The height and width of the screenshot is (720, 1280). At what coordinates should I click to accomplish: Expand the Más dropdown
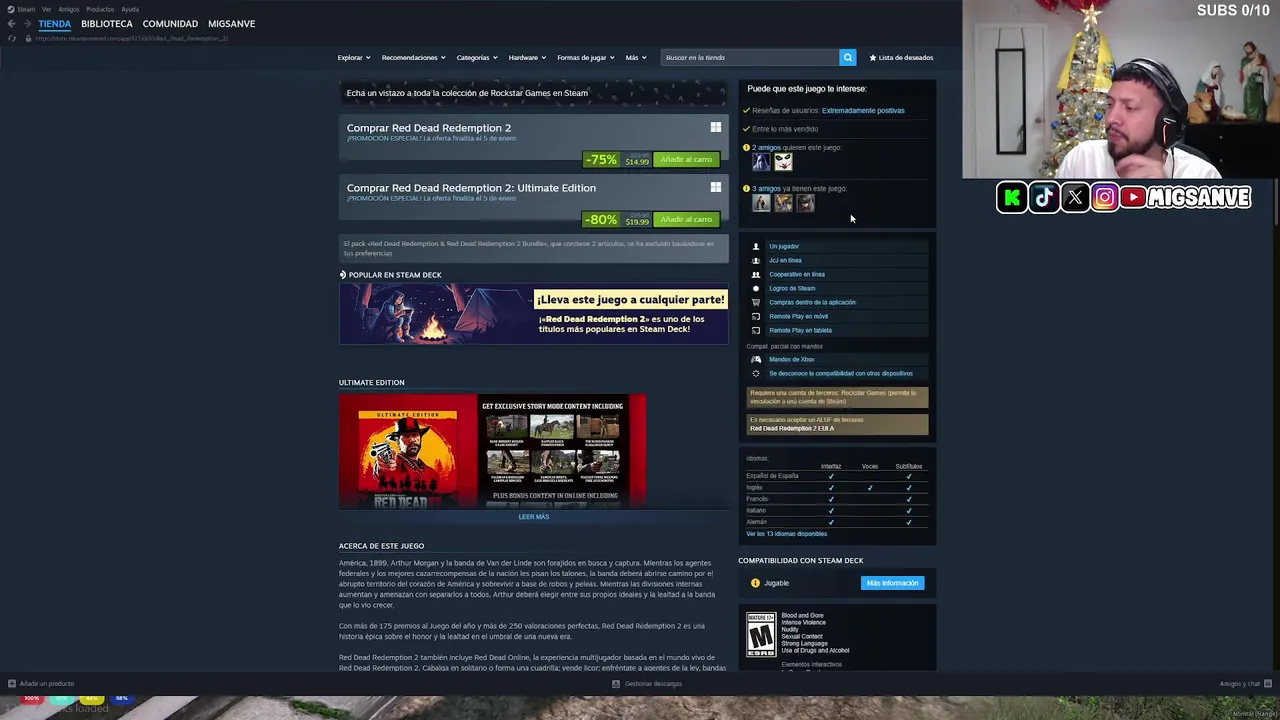(x=636, y=57)
